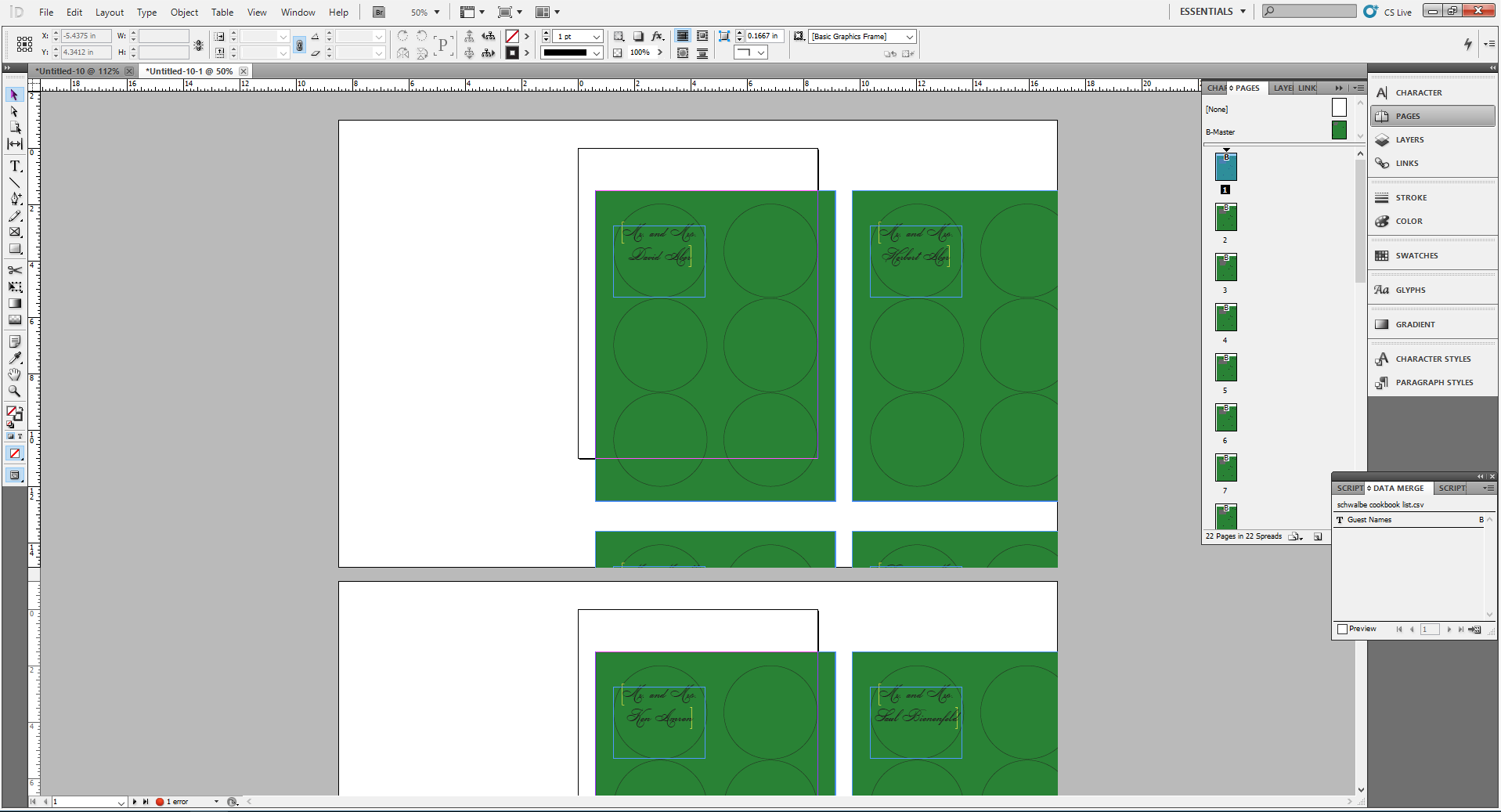Open the LAYERS panel button

point(1432,139)
